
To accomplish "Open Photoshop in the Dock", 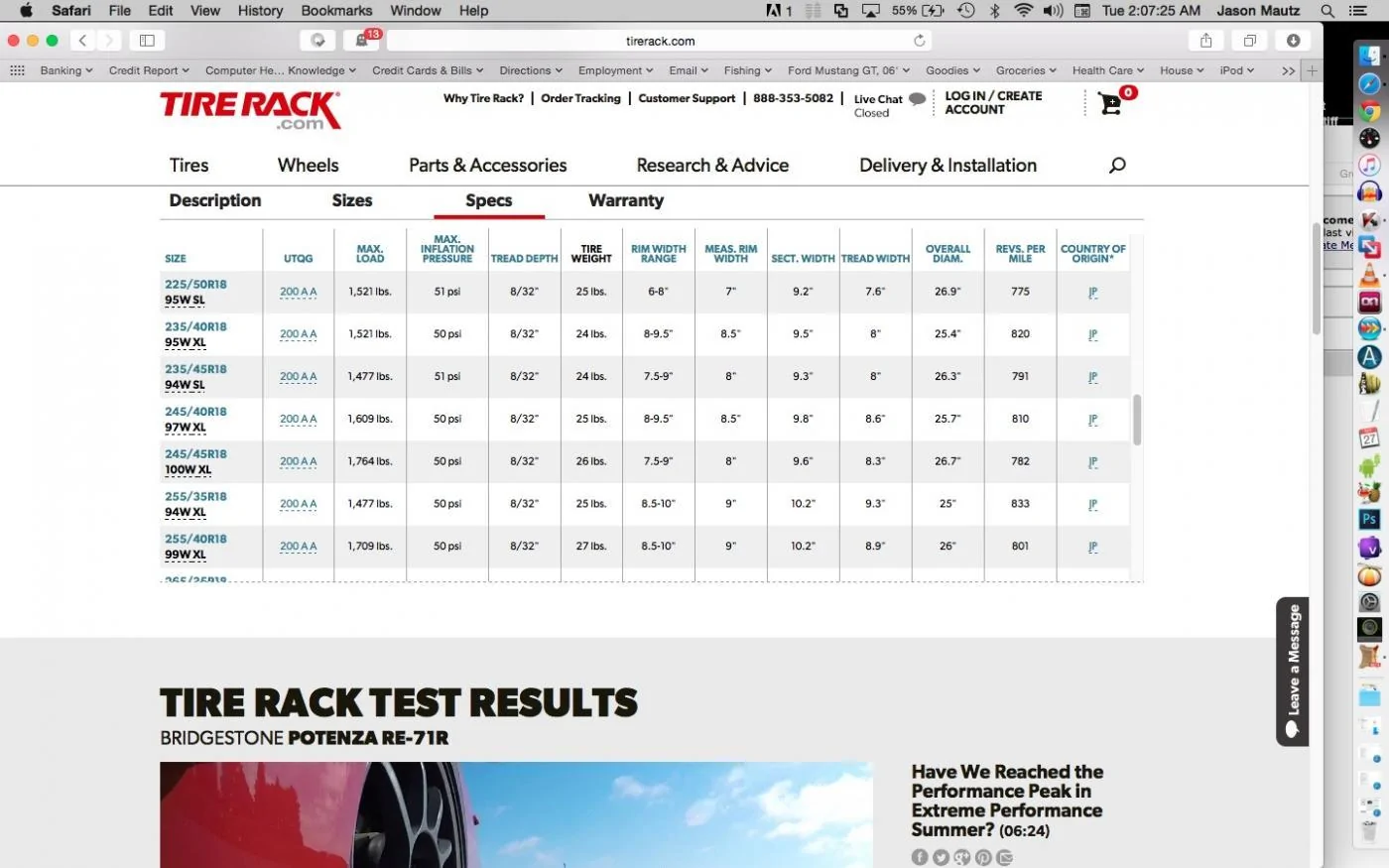I will tap(1369, 519).
